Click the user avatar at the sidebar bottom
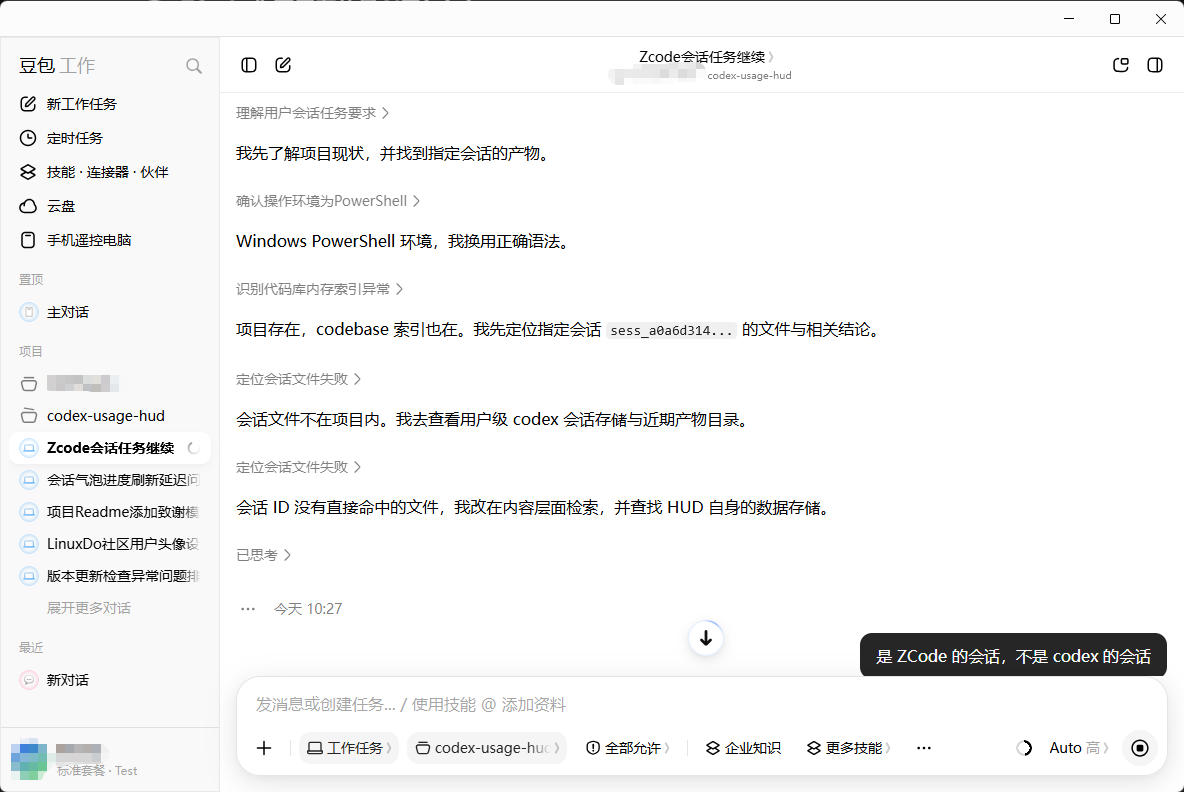This screenshot has width=1184, height=792. coord(29,760)
